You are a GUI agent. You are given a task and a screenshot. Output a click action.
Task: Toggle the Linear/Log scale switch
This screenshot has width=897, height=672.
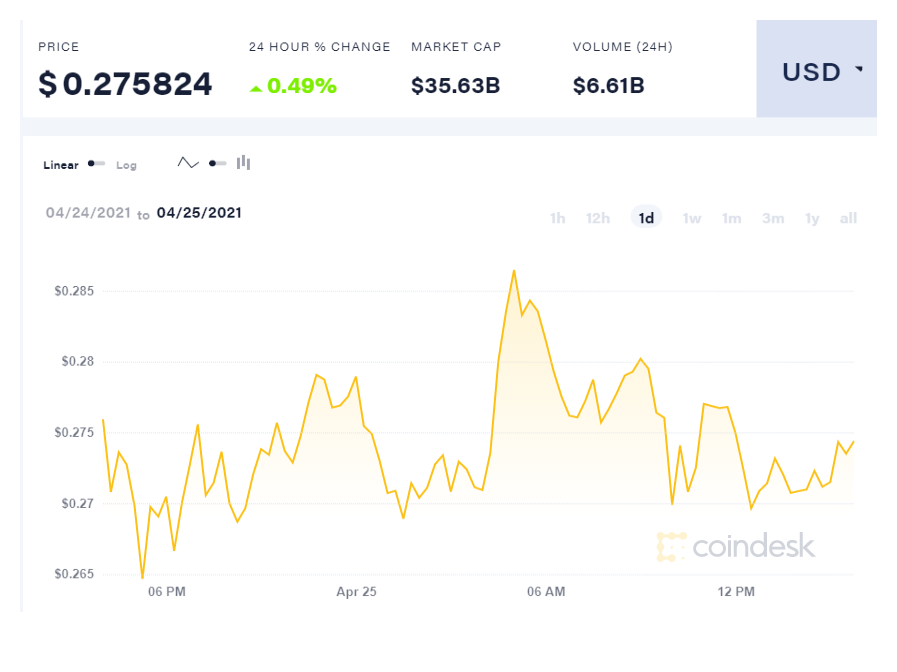click(x=96, y=164)
